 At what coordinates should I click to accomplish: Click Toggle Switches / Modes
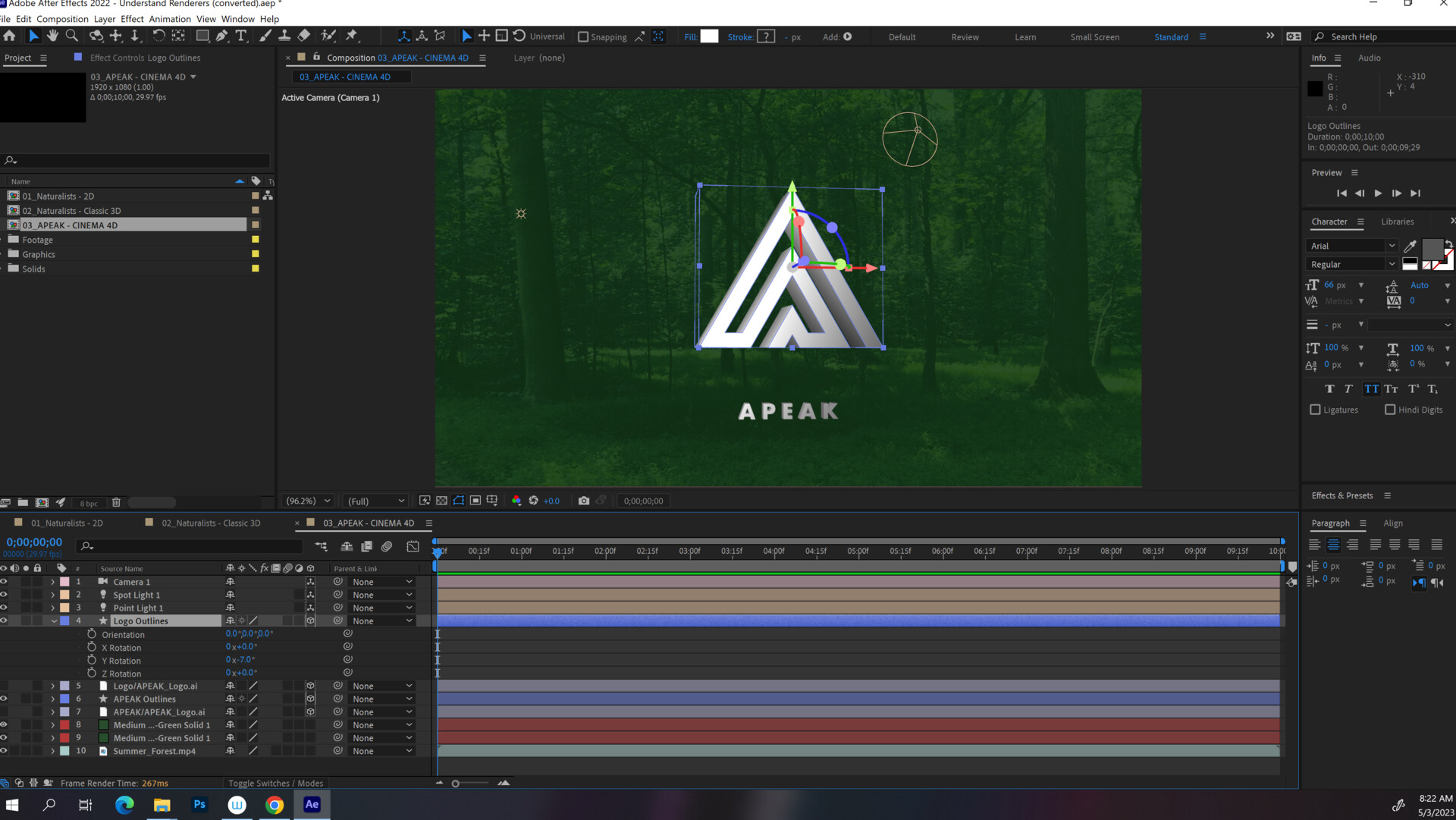(276, 783)
